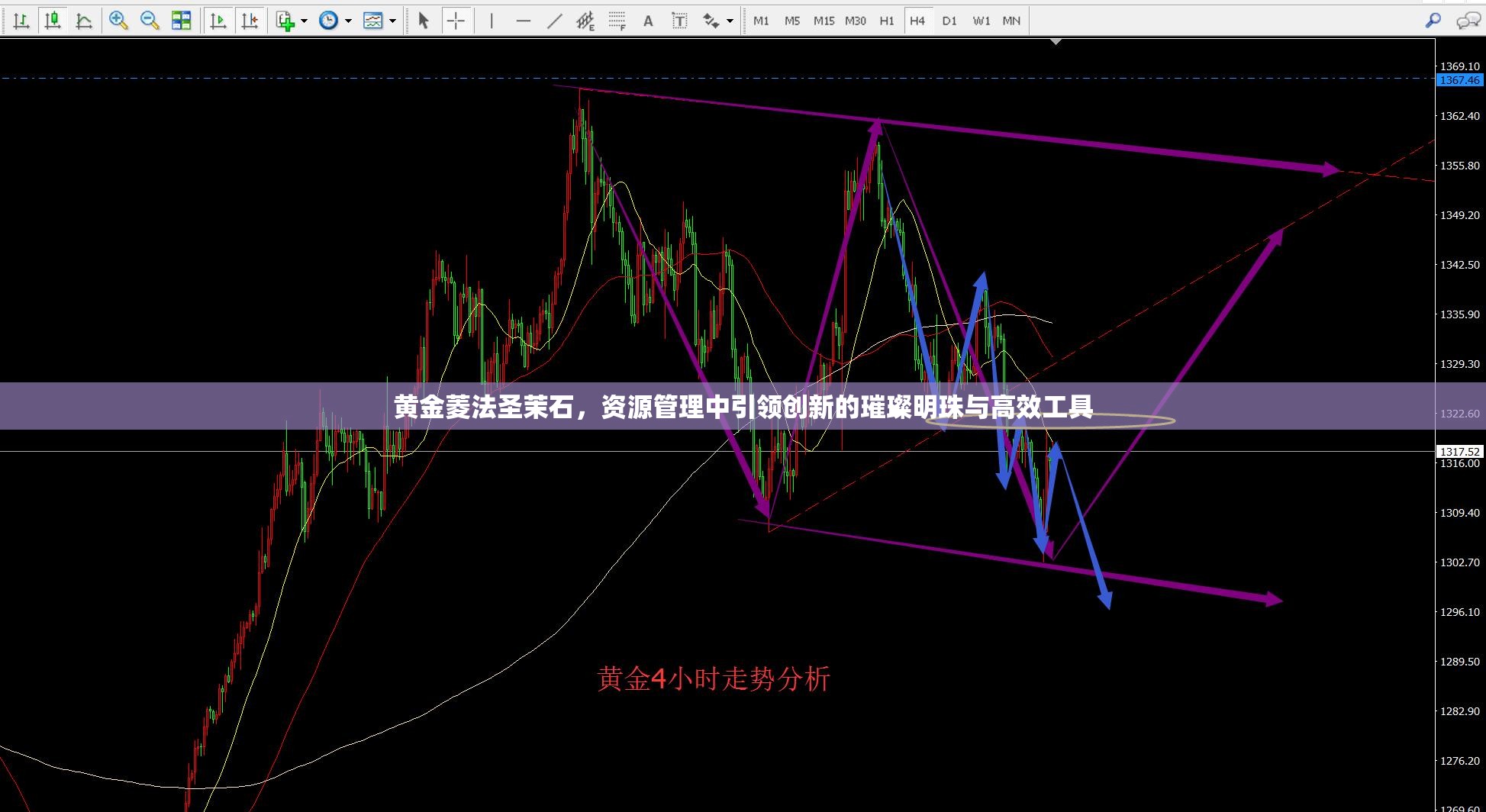This screenshot has width=1486, height=812.
Task: Click the 1367.46 price level marker
Action: (x=1459, y=80)
